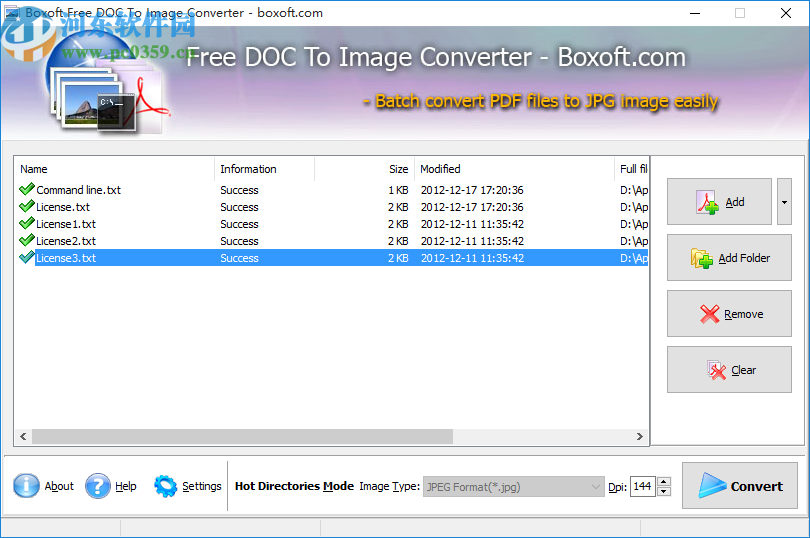Click the Dpi value field
This screenshot has height=538, width=810.
(x=643, y=486)
